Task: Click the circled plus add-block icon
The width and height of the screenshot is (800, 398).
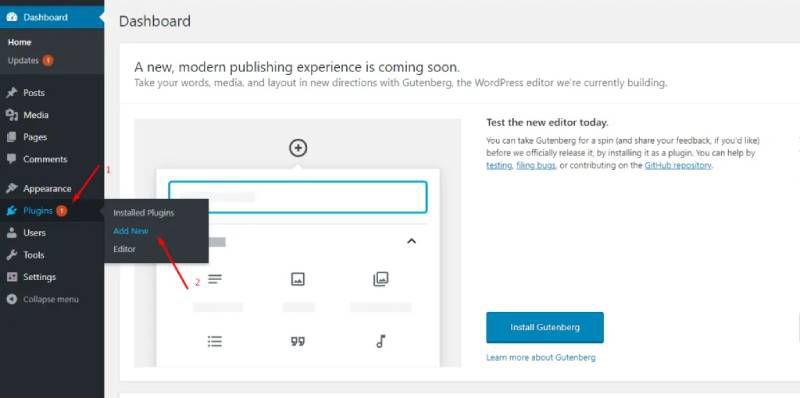Action: (x=298, y=148)
